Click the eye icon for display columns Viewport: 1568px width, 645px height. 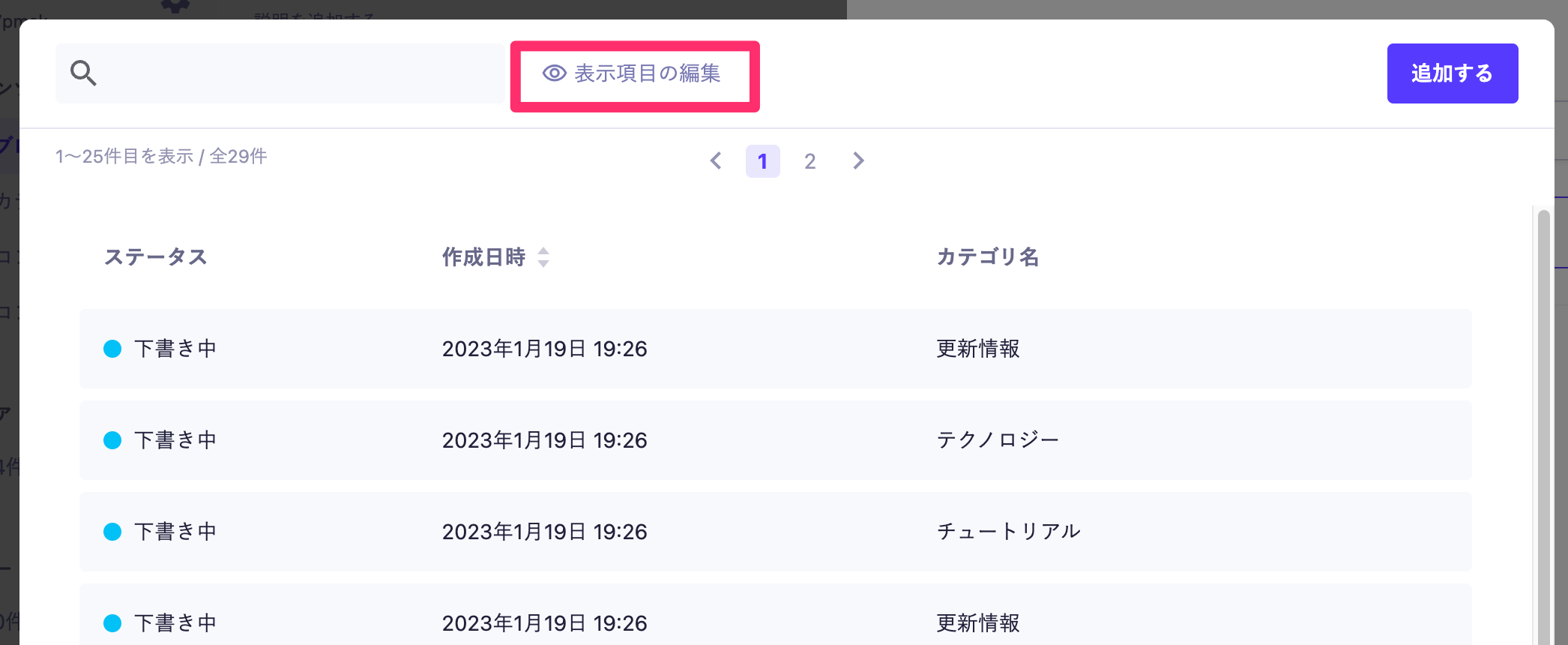click(554, 73)
